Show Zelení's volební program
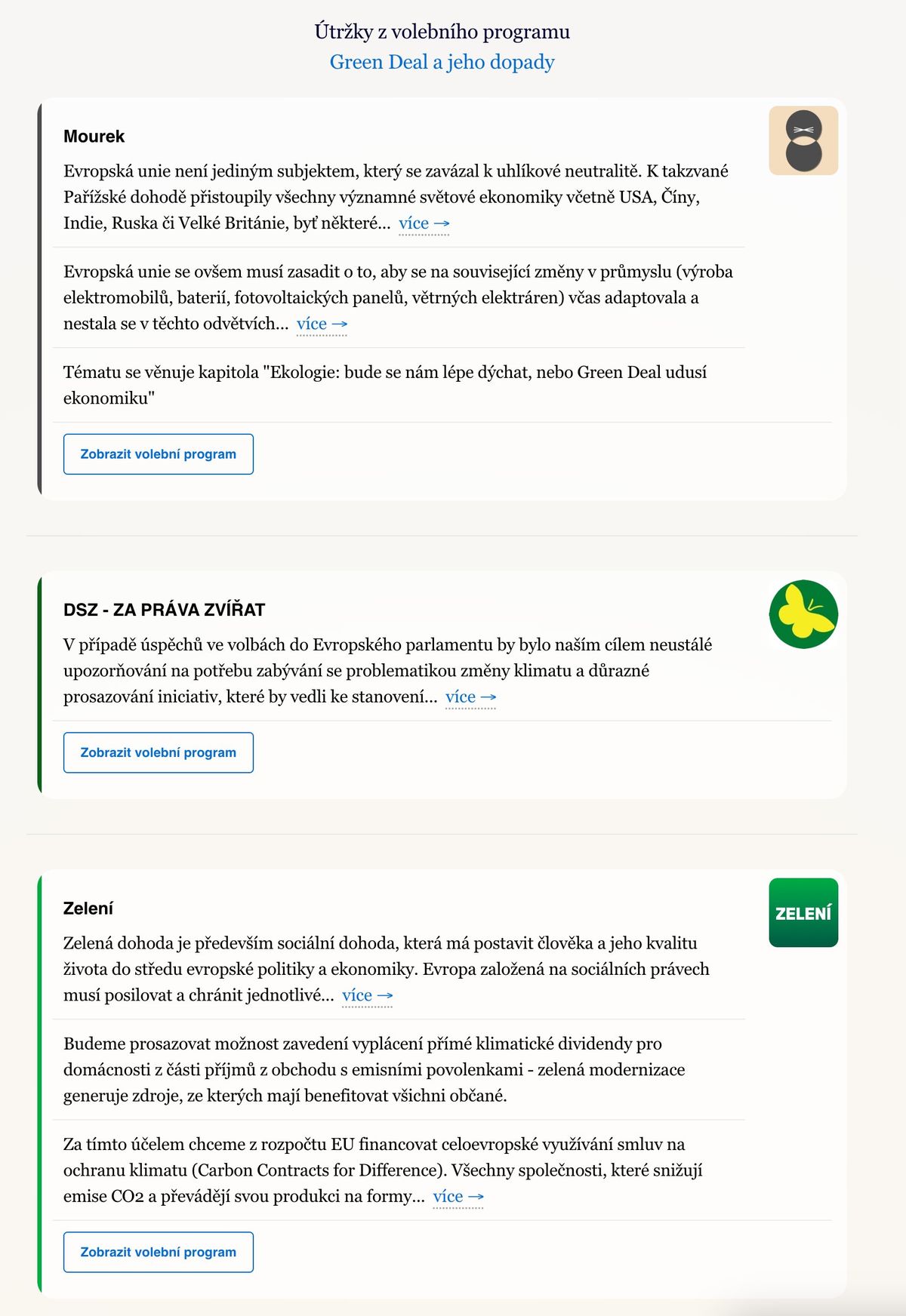 [159, 1252]
